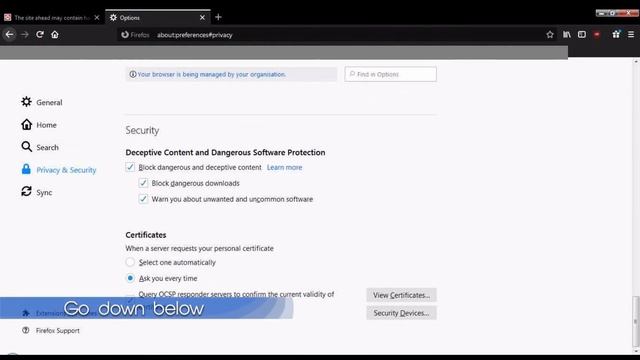The height and width of the screenshot is (360, 640).
Task: Choose Select one automatically radio option
Action: 130,262
